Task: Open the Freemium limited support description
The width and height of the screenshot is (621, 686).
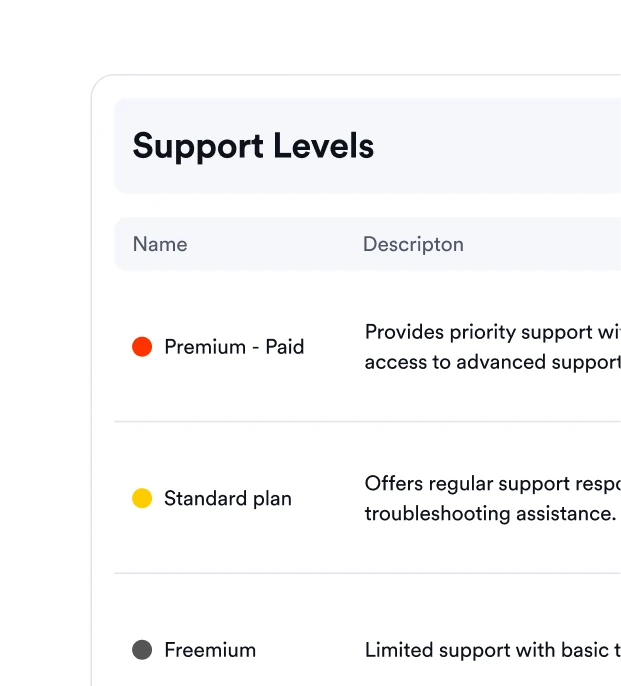Action: click(493, 650)
